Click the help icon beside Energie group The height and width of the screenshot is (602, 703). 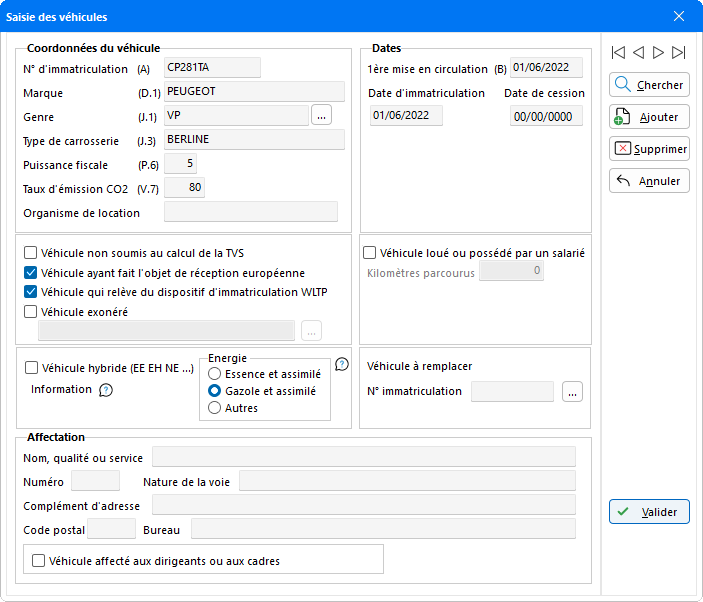341,365
